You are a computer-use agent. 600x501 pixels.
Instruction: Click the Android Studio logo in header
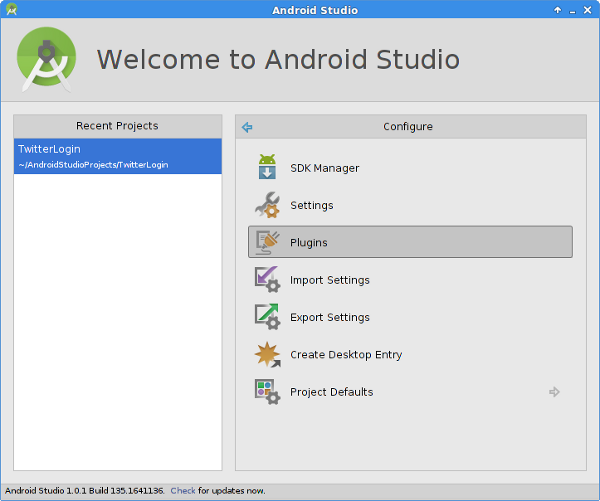pyautogui.click(x=46, y=59)
